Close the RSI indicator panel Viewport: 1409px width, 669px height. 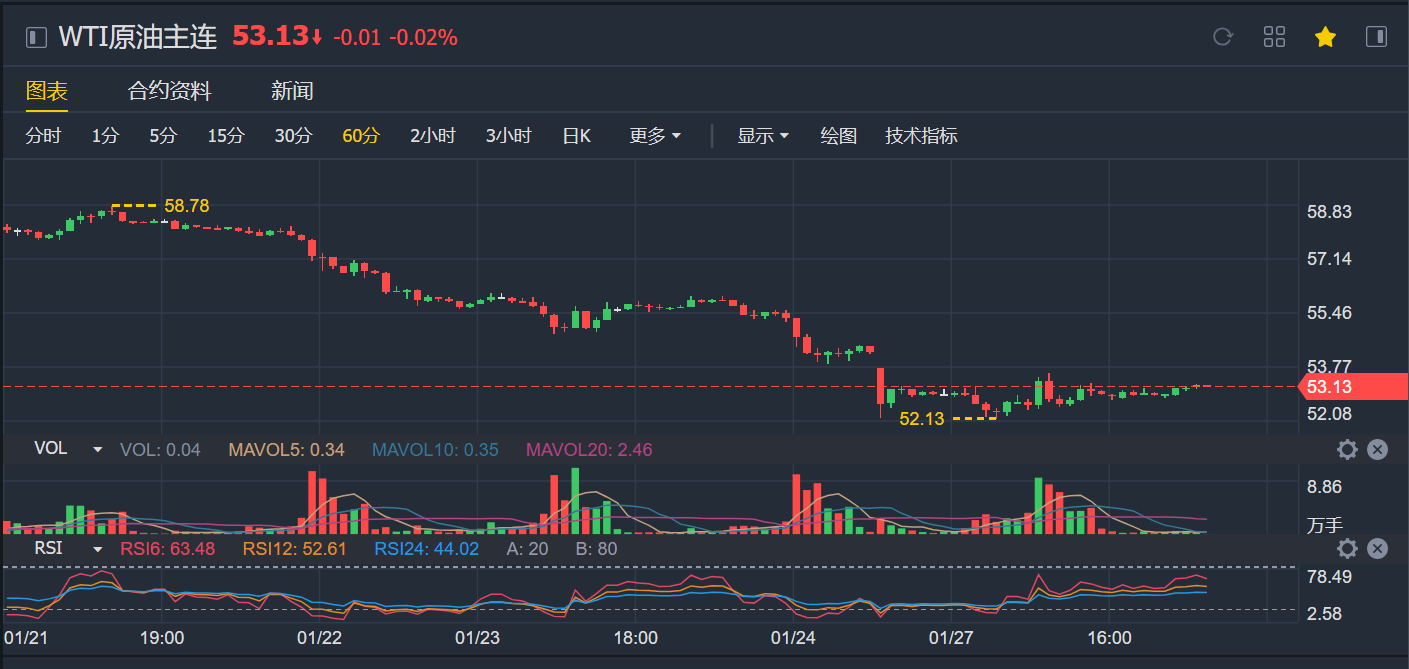(x=1377, y=548)
